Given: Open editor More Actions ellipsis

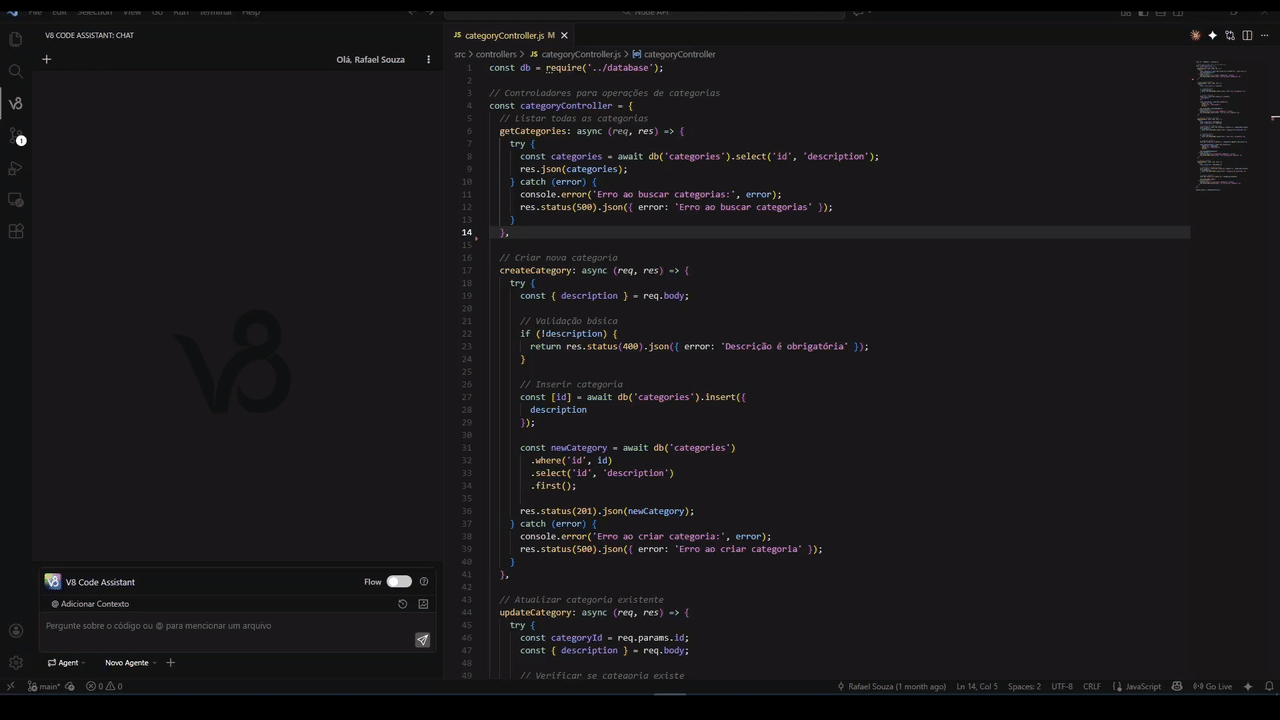Looking at the screenshot, I should (1264, 35).
